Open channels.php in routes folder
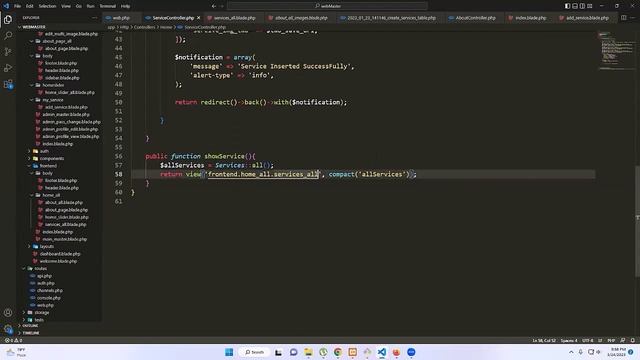This screenshot has height=360, width=640. pos(49,291)
